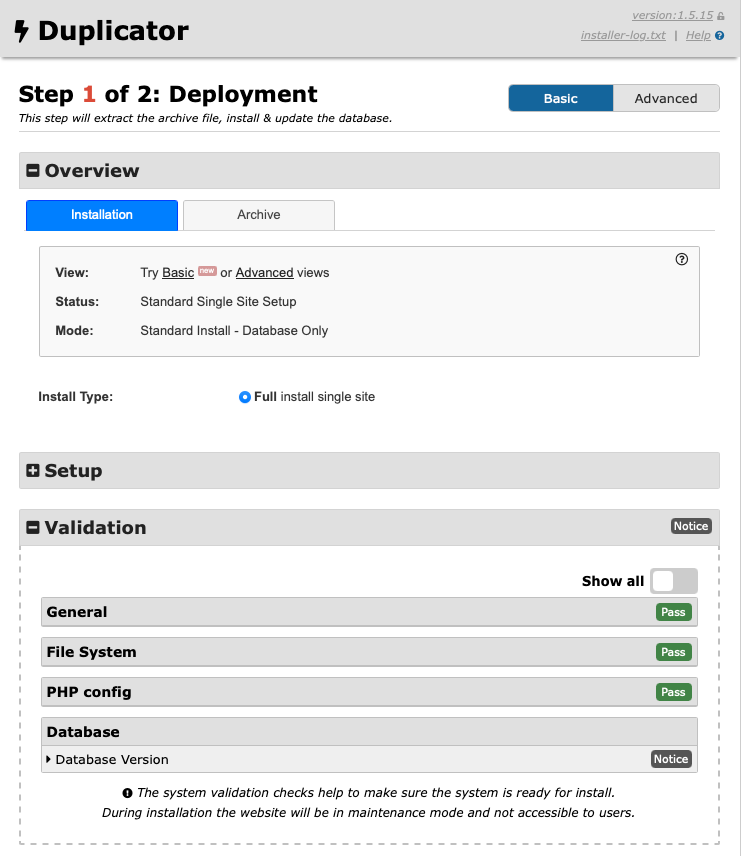Select Full install single site radio button
The height and width of the screenshot is (856, 741).
(245, 397)
